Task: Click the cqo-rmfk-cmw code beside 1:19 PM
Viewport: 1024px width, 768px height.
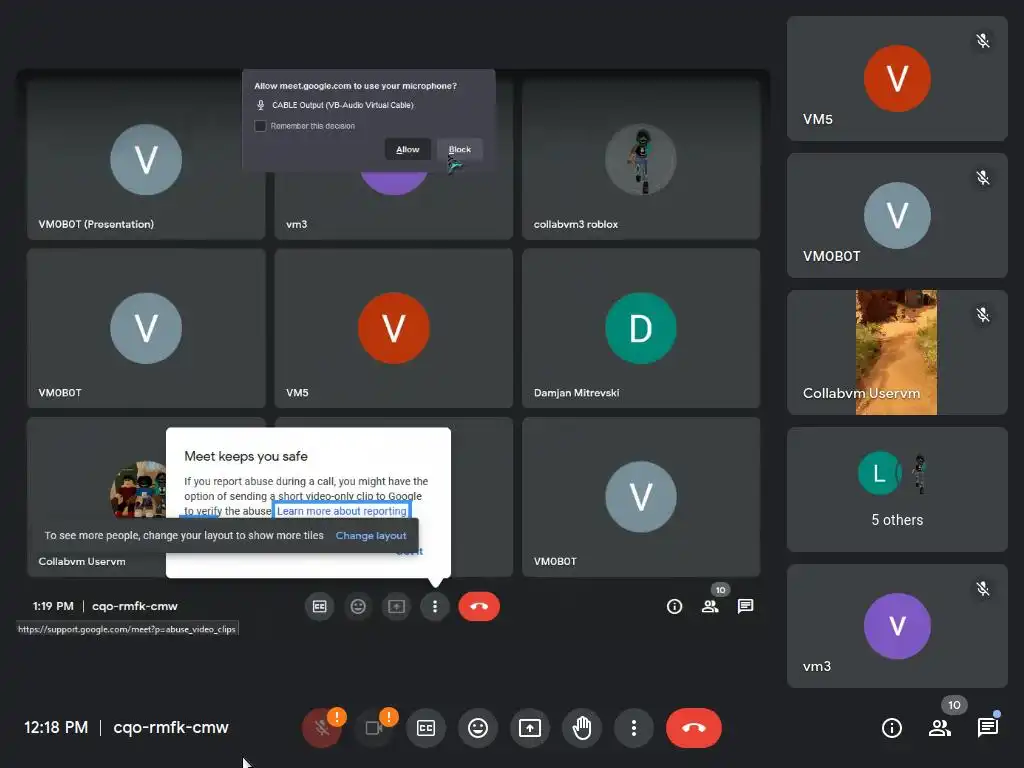Action: pos(135,606)
